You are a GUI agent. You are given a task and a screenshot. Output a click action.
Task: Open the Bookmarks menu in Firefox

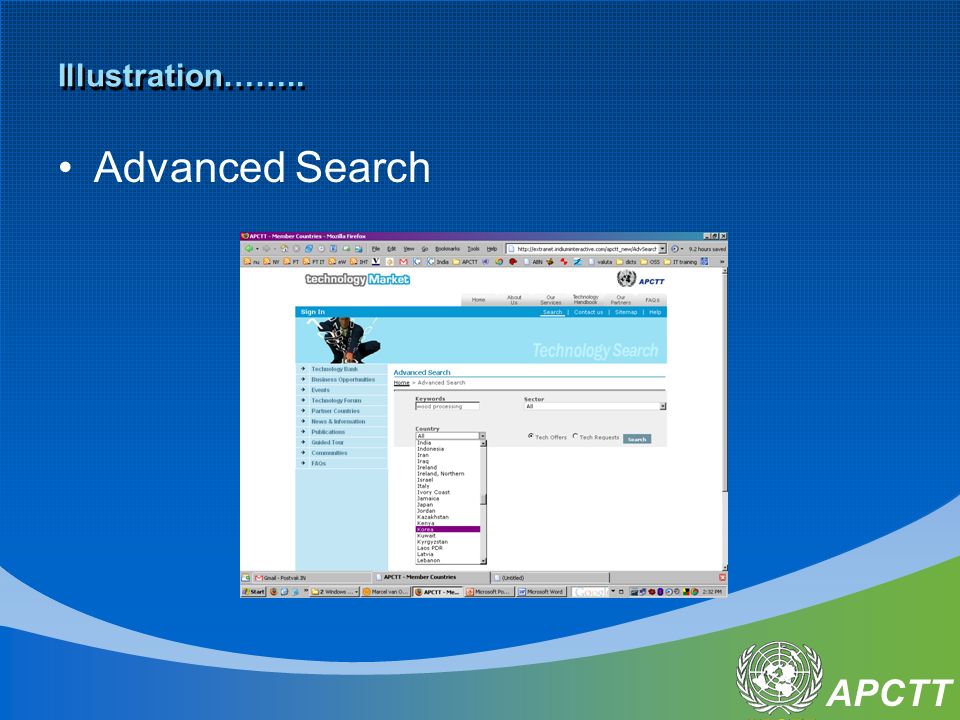click(447, 249)
